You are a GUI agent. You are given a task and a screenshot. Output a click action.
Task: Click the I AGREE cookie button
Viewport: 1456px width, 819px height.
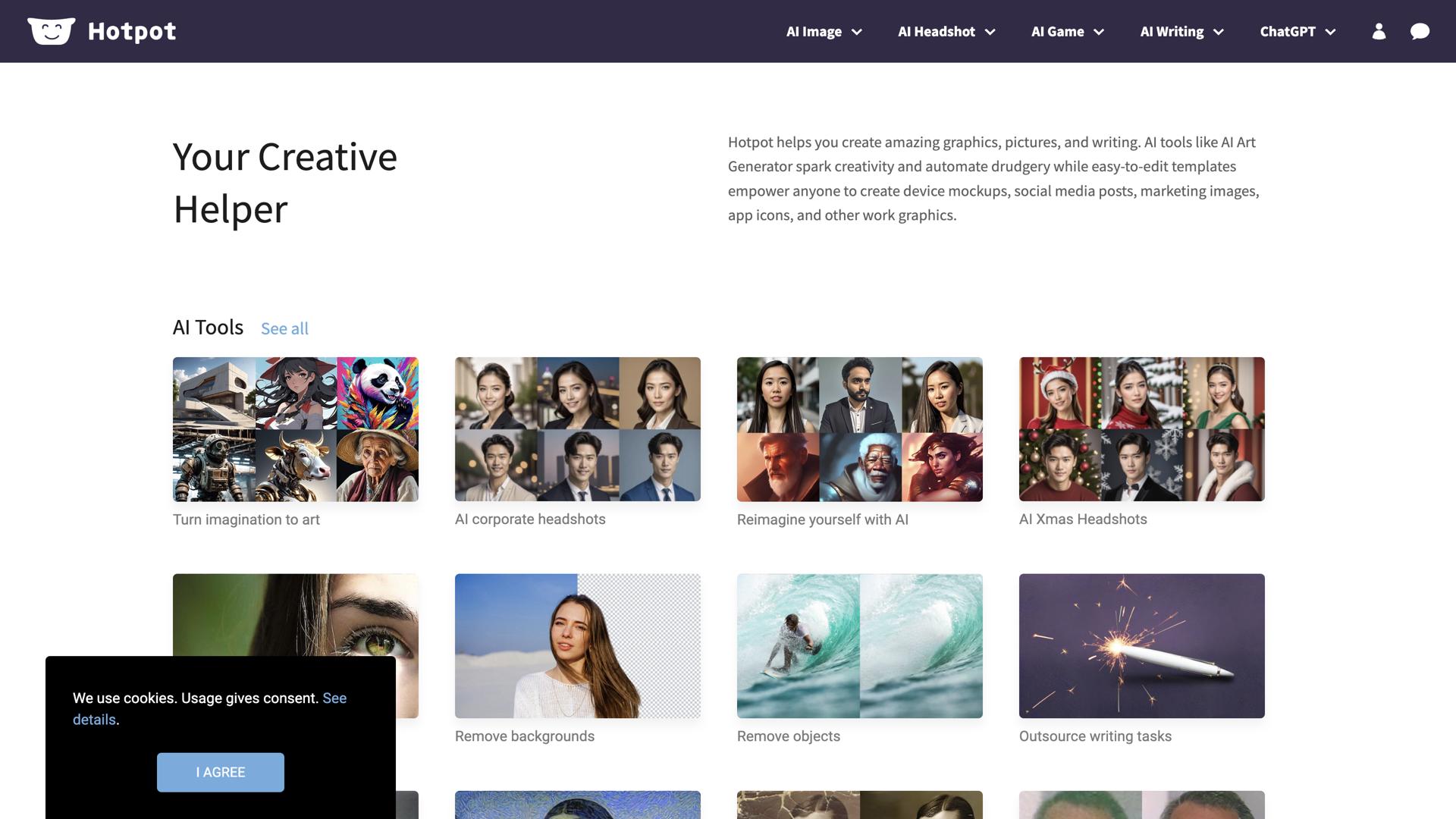coord(220,772)
